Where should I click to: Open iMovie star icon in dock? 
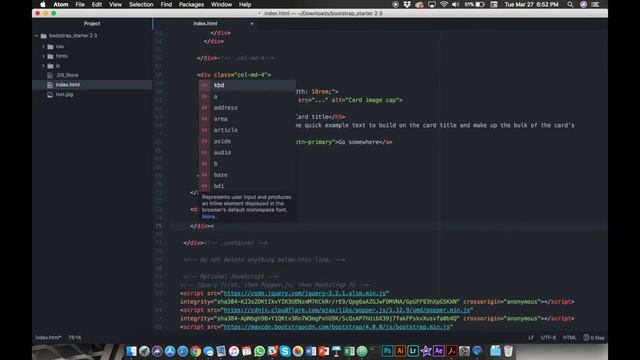(426, 351)
